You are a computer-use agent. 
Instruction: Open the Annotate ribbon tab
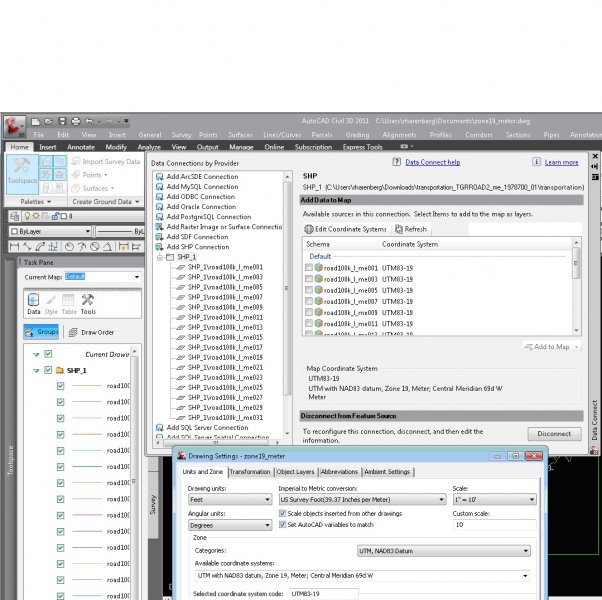point(81,147)
